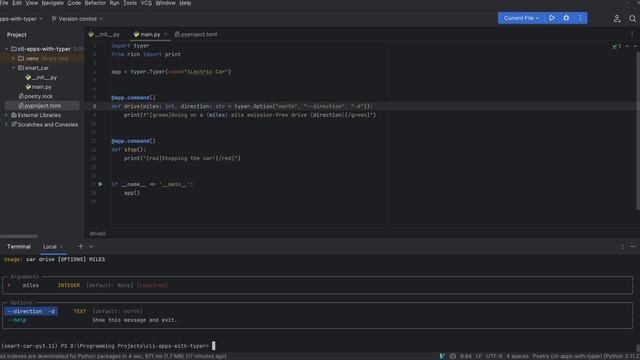Open the Help menu
The height and width of the screenshot is (360, 640).
tap(185, 3)
